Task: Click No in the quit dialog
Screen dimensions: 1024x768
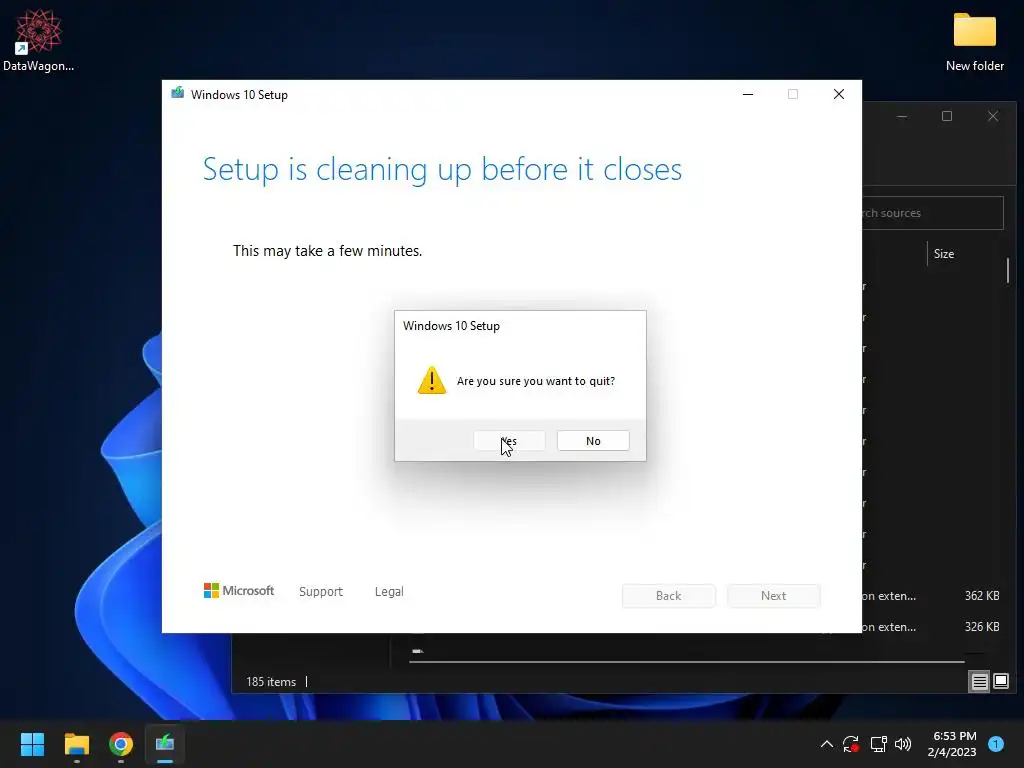Action: click(x=593, y=441)
